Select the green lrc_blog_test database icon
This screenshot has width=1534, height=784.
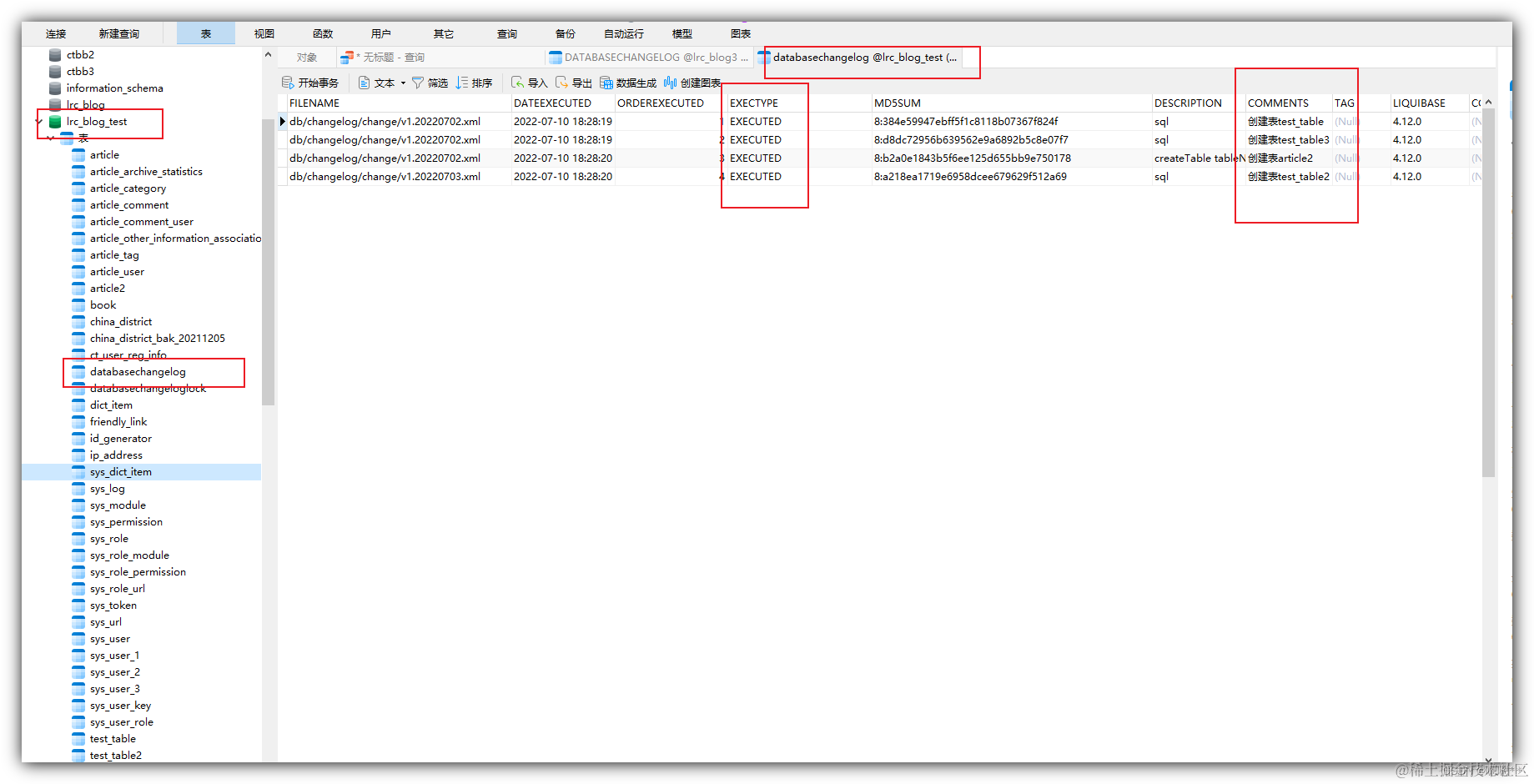[55, 122]
